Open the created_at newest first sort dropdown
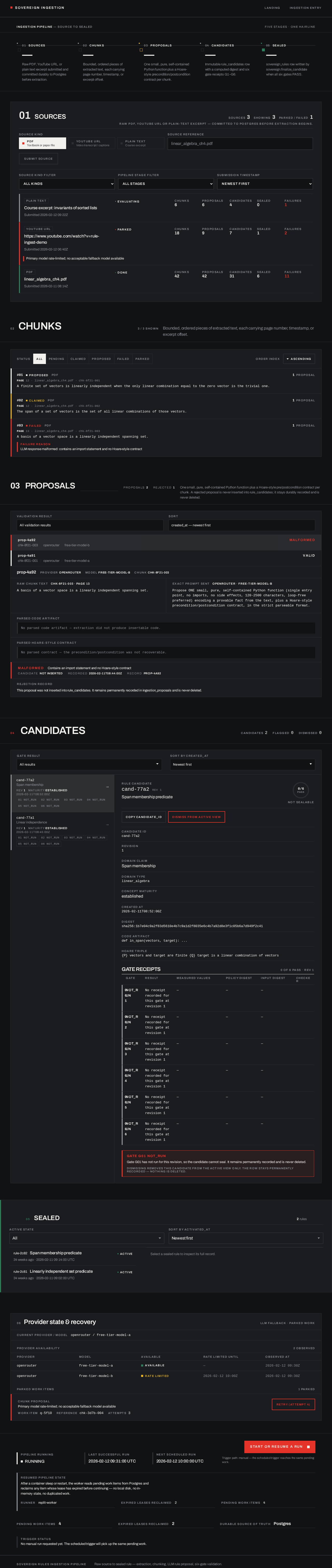This screenshot has width=332, height=1568. (242, 525)
